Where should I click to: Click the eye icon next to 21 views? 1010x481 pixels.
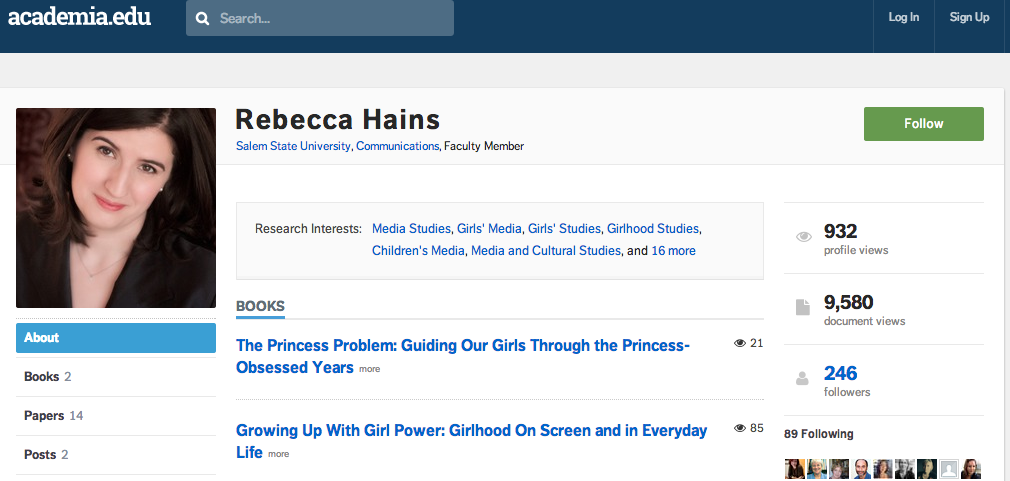[x=740, y=343]
